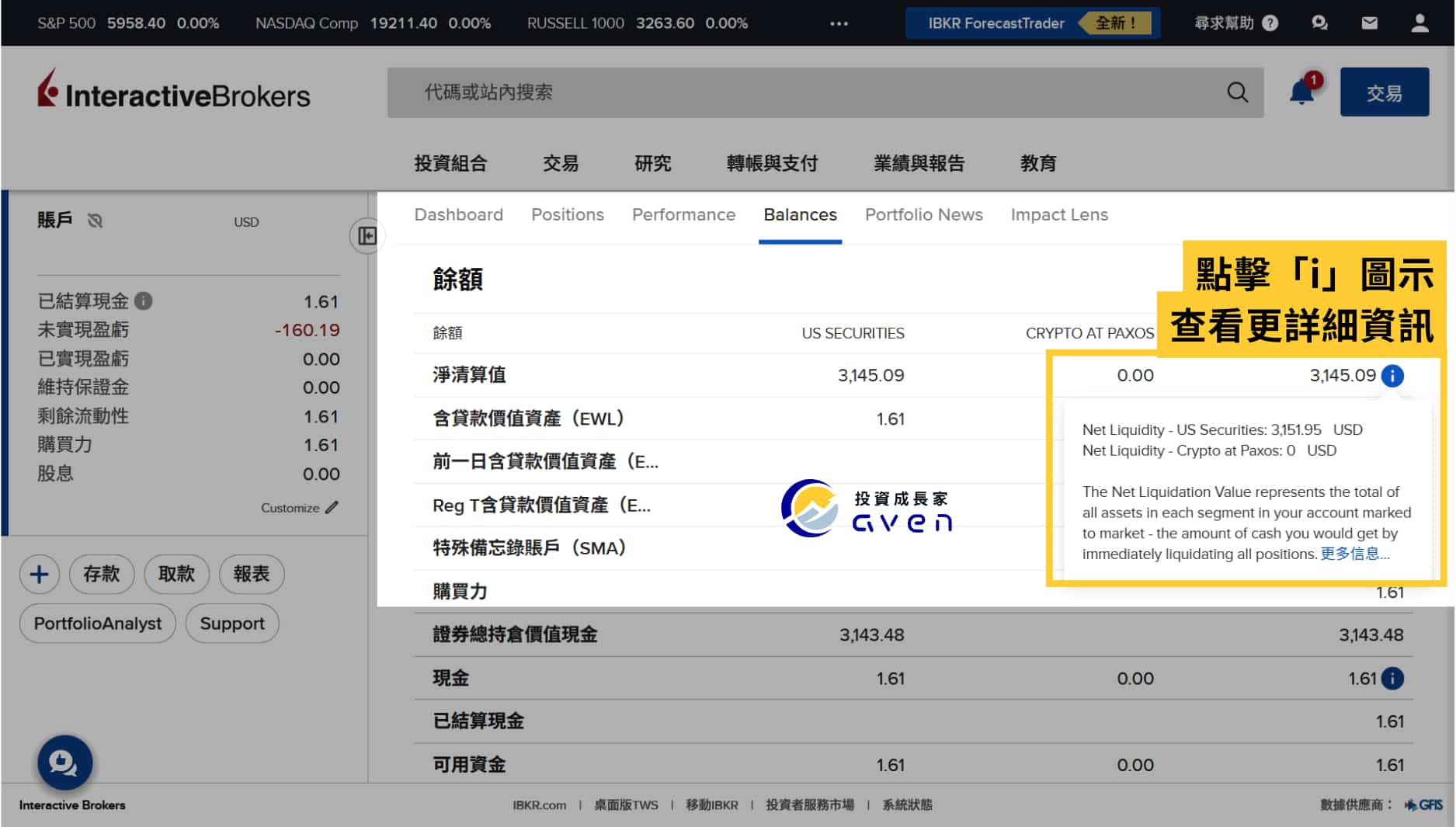This screenshot has height=827, width=1456.
Task: Open 業績與報告 menu
Action: [x=919, y=163]
